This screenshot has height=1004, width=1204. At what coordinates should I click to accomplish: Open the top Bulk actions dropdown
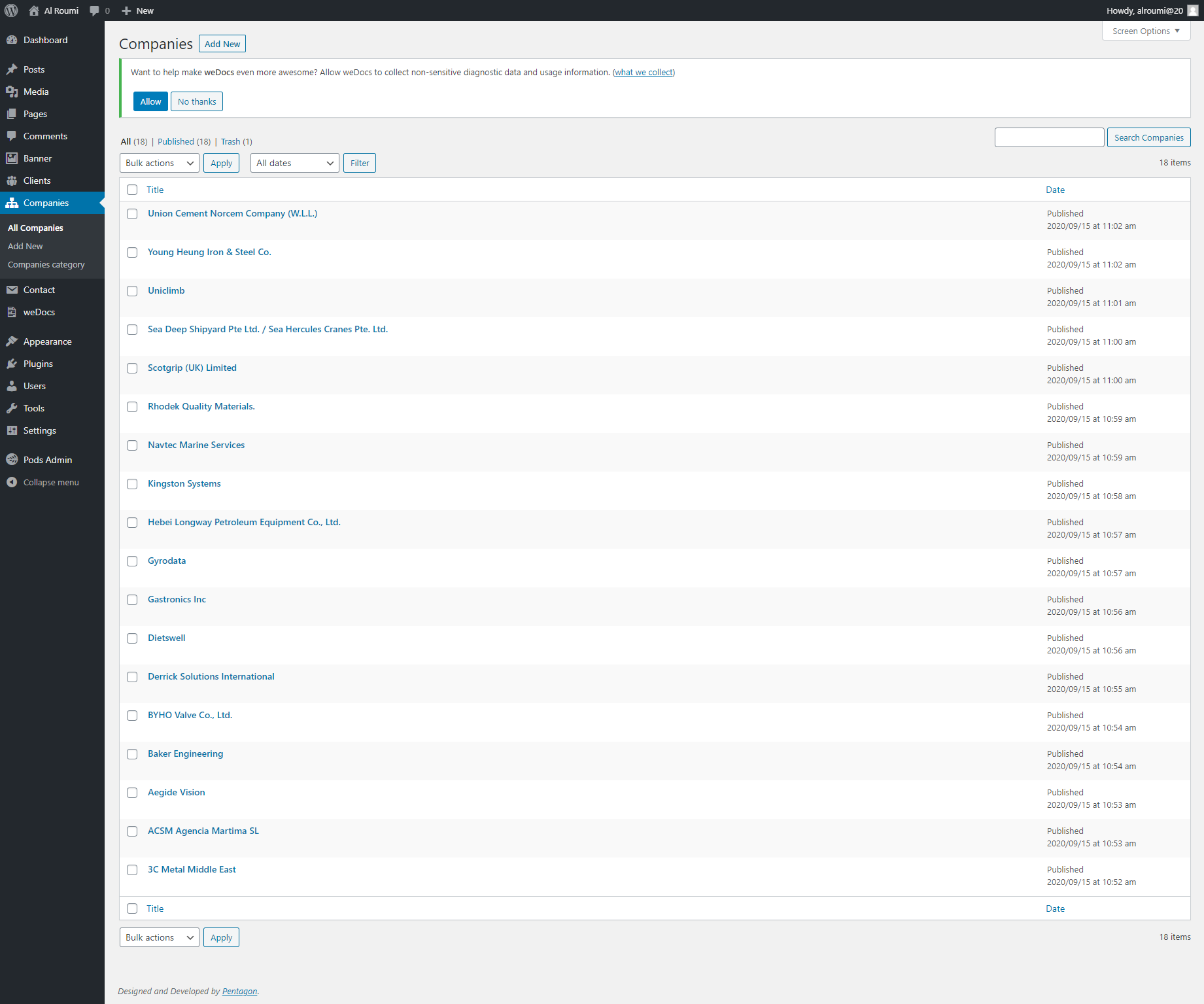pyautogui.click(x=160, y=163)
